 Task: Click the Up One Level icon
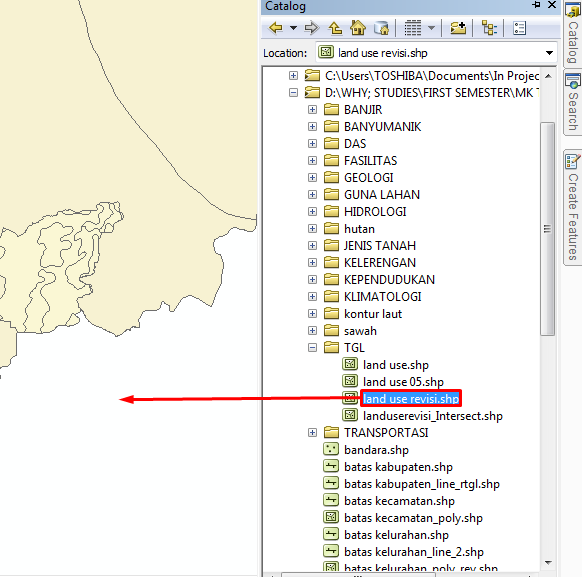pos(335,28)
